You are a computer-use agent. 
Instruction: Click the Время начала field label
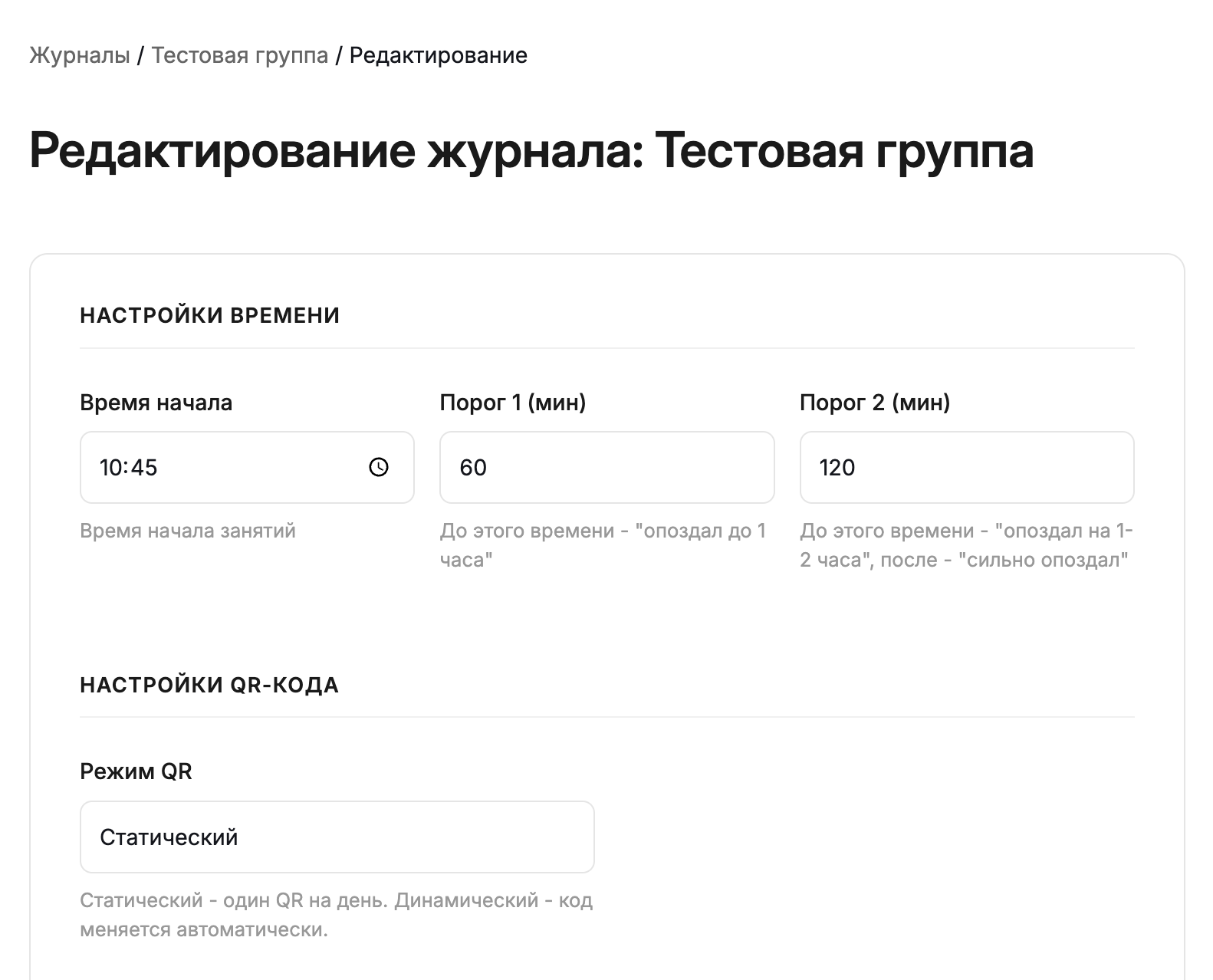coord(156,403)
